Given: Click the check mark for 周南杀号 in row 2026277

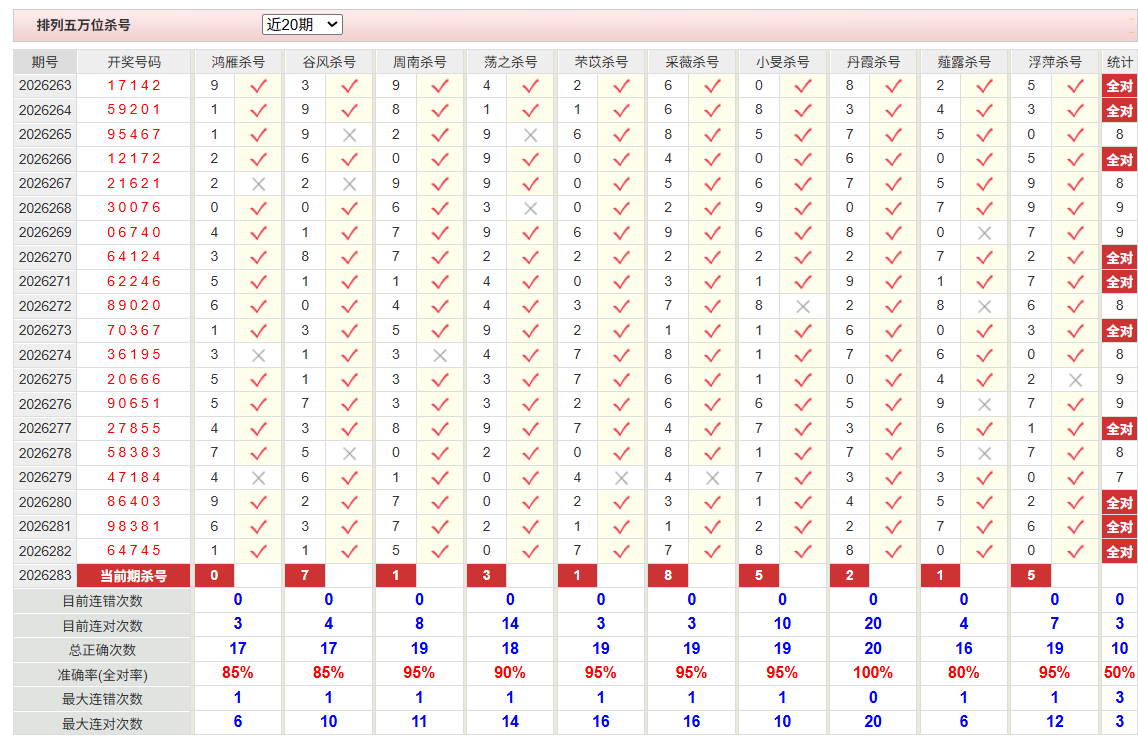Looking at the screenshot, I should pyautogui.click(x=440, y=429).
